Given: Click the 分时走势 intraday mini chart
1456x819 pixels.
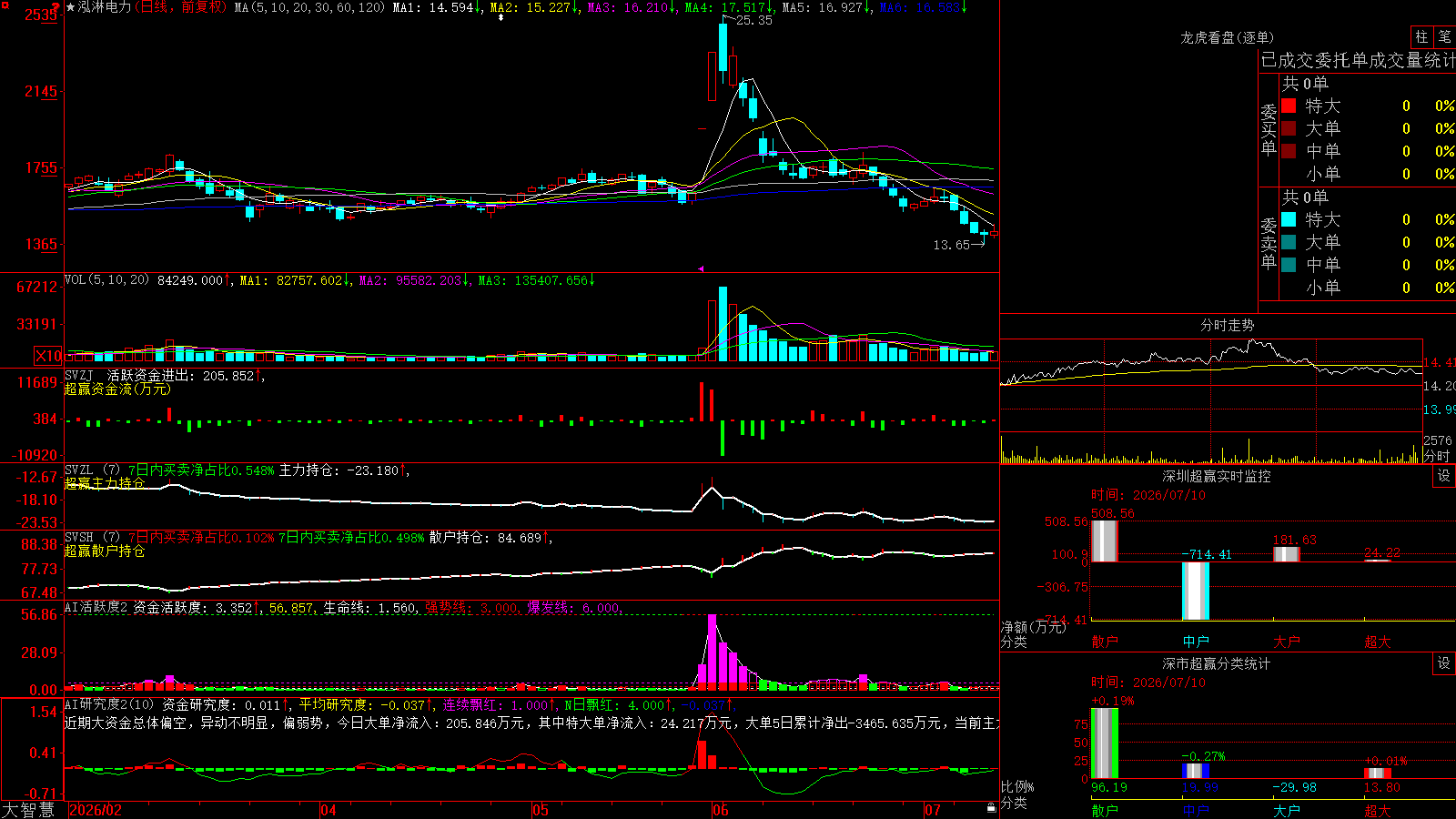Looking at the screenshot, I should point(1211,400).
